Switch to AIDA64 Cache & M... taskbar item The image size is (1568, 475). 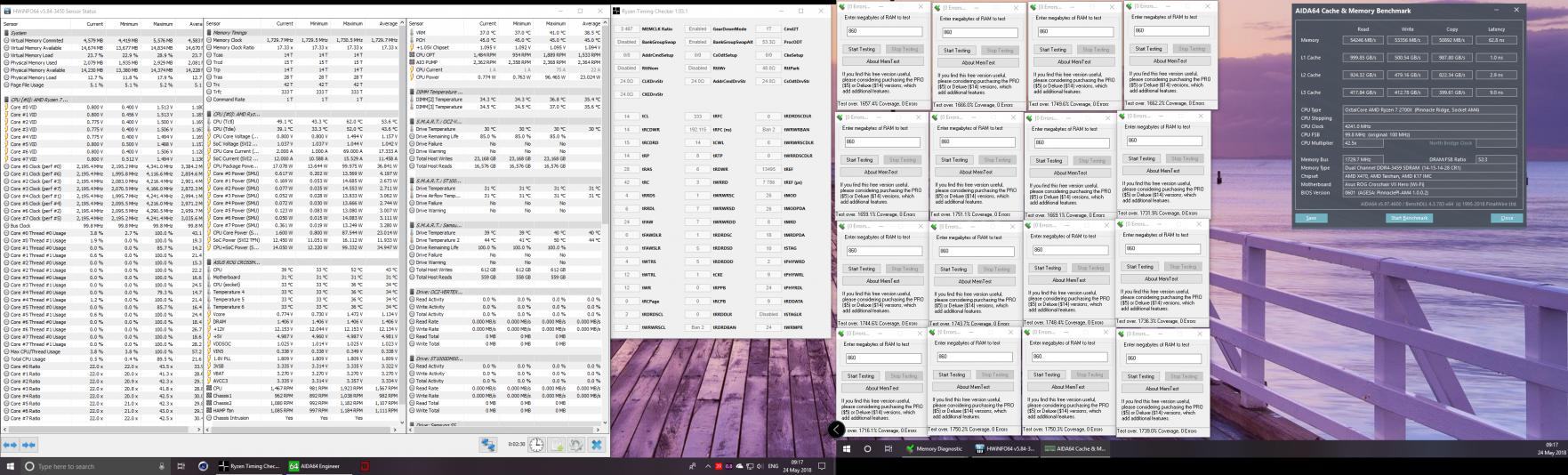[x=1075, y=449]
